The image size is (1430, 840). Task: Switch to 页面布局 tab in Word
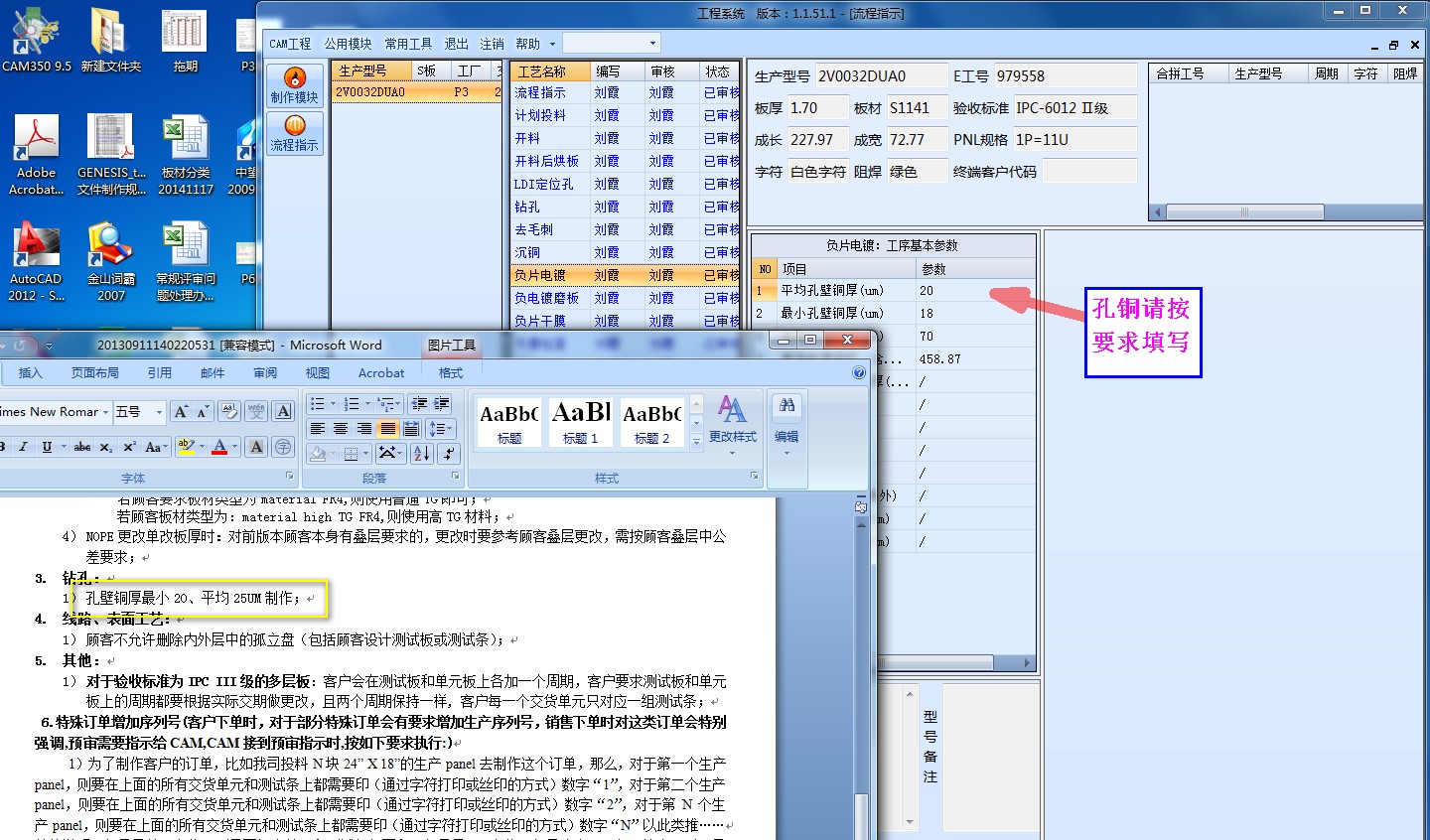coord(95,372)
